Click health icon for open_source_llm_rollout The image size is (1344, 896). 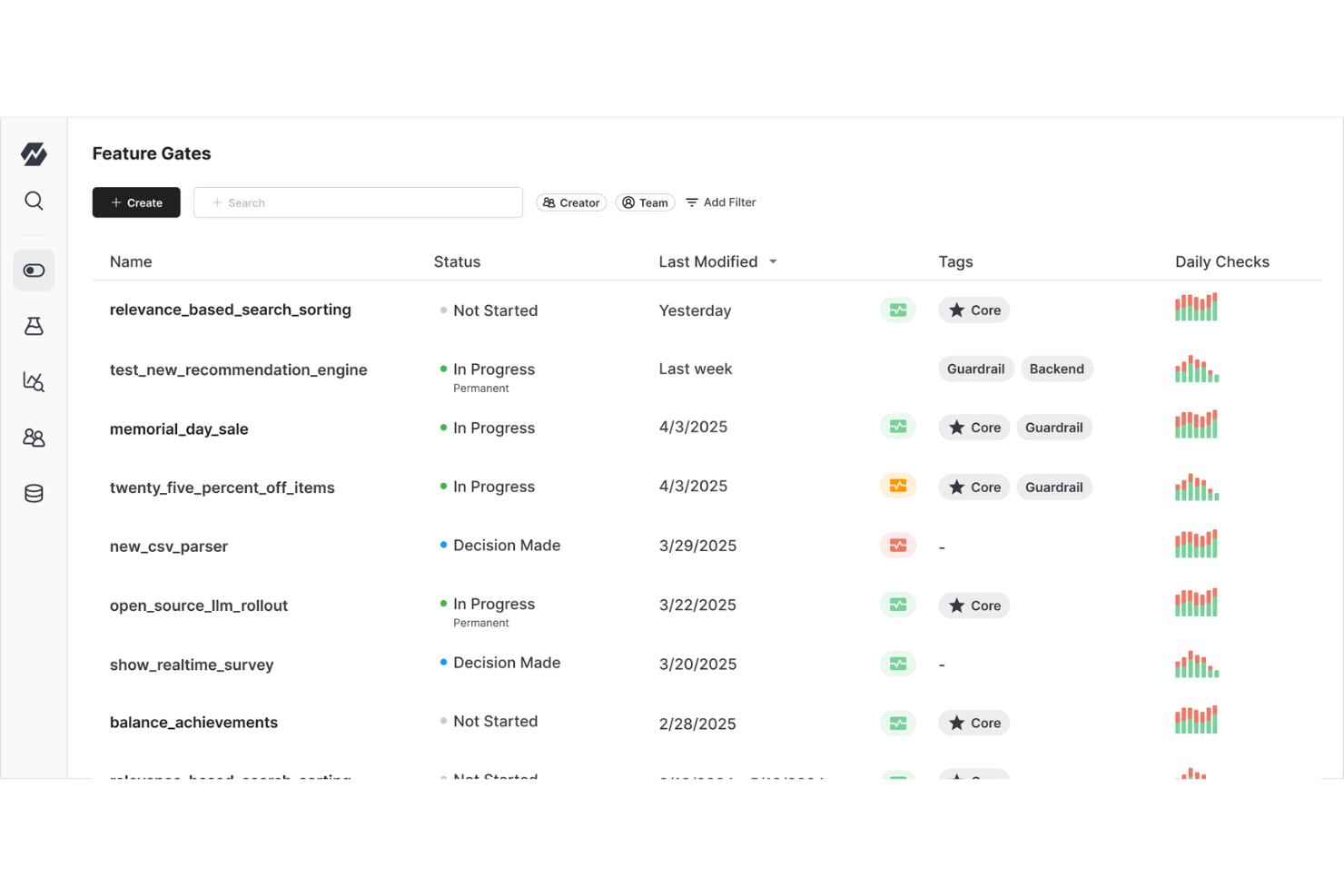[x=898, y=605]
